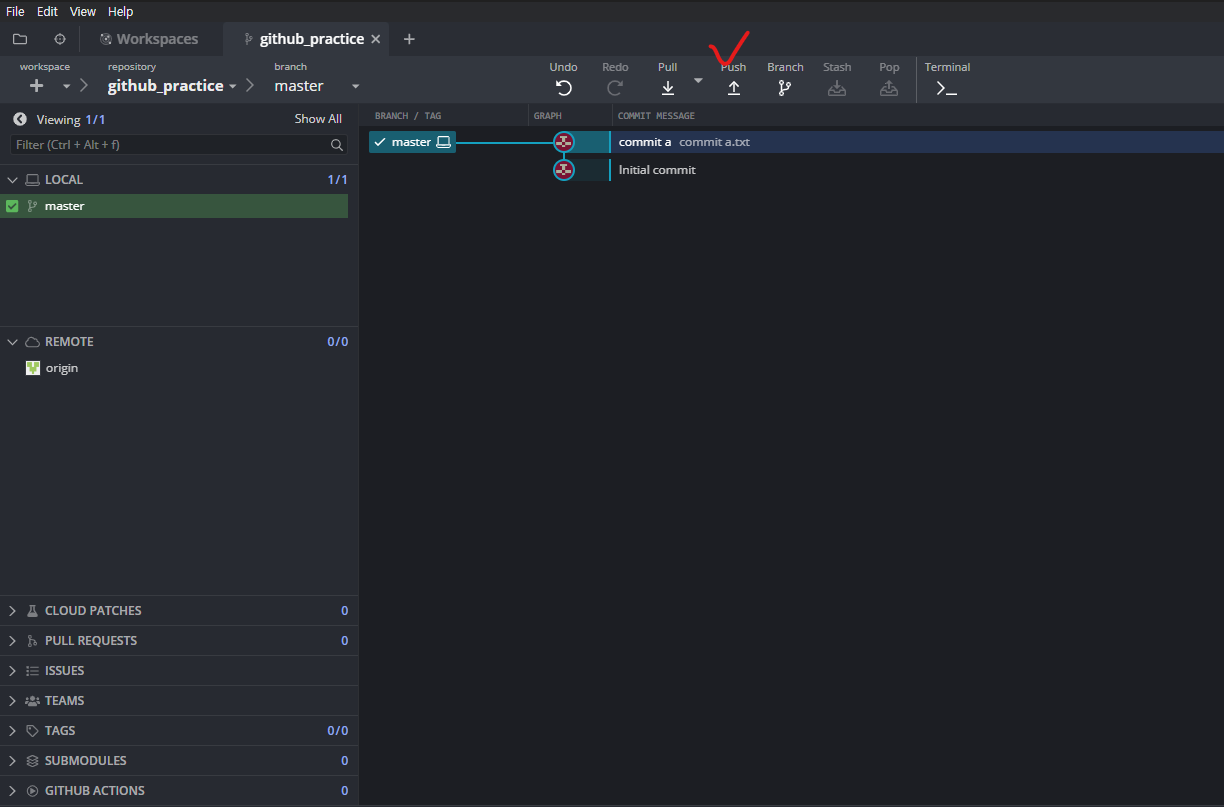Expand the CLOUD PATCHES section

(12, 611)
